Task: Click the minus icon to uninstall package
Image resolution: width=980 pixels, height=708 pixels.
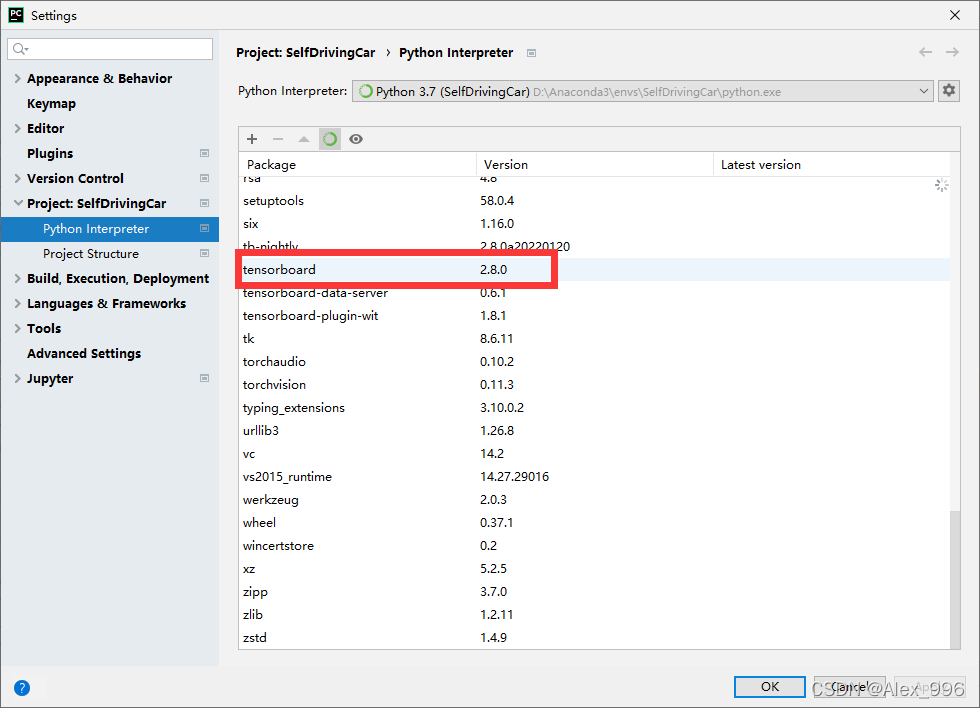Action: (278, 139)
